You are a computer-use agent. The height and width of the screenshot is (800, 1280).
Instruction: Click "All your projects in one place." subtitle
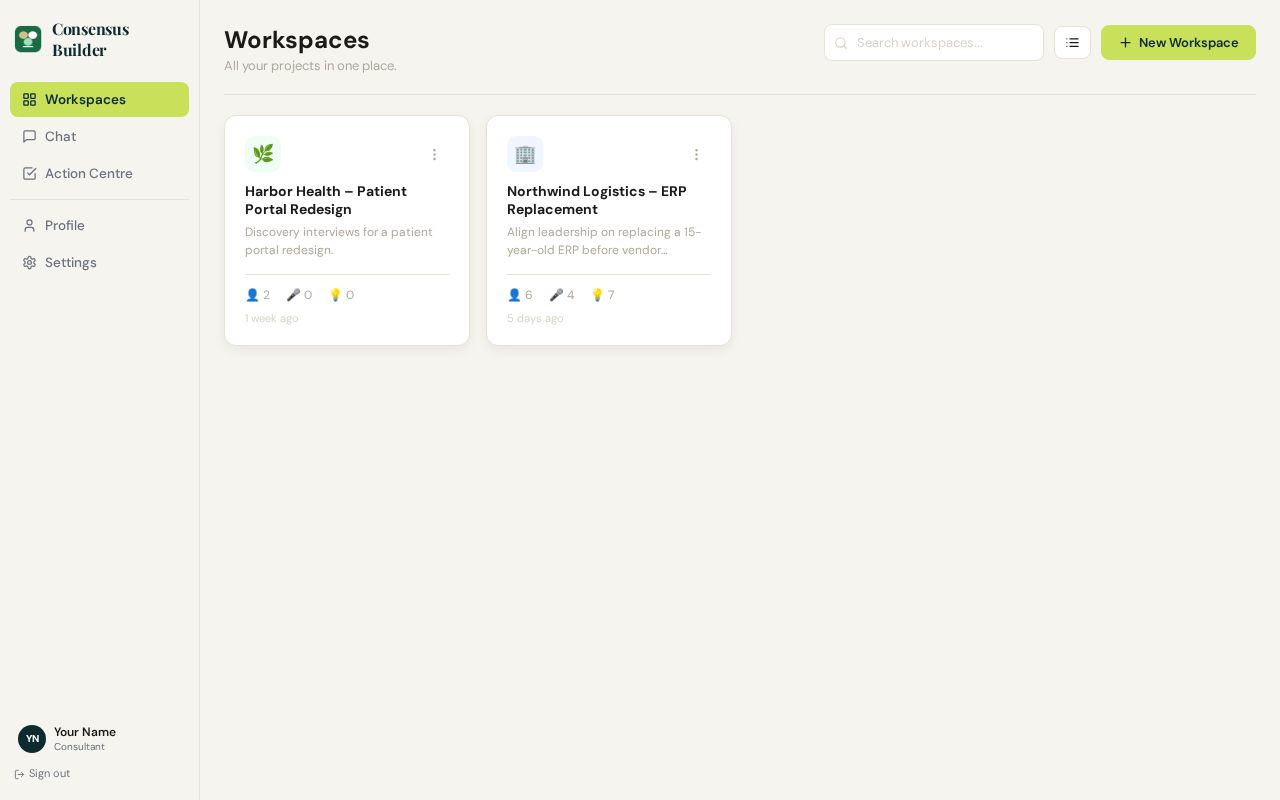tap(310, 66)
